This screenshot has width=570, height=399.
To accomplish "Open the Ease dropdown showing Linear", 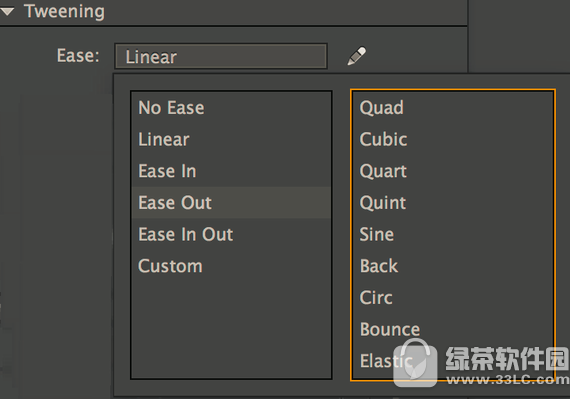I will tap(221, 56).
